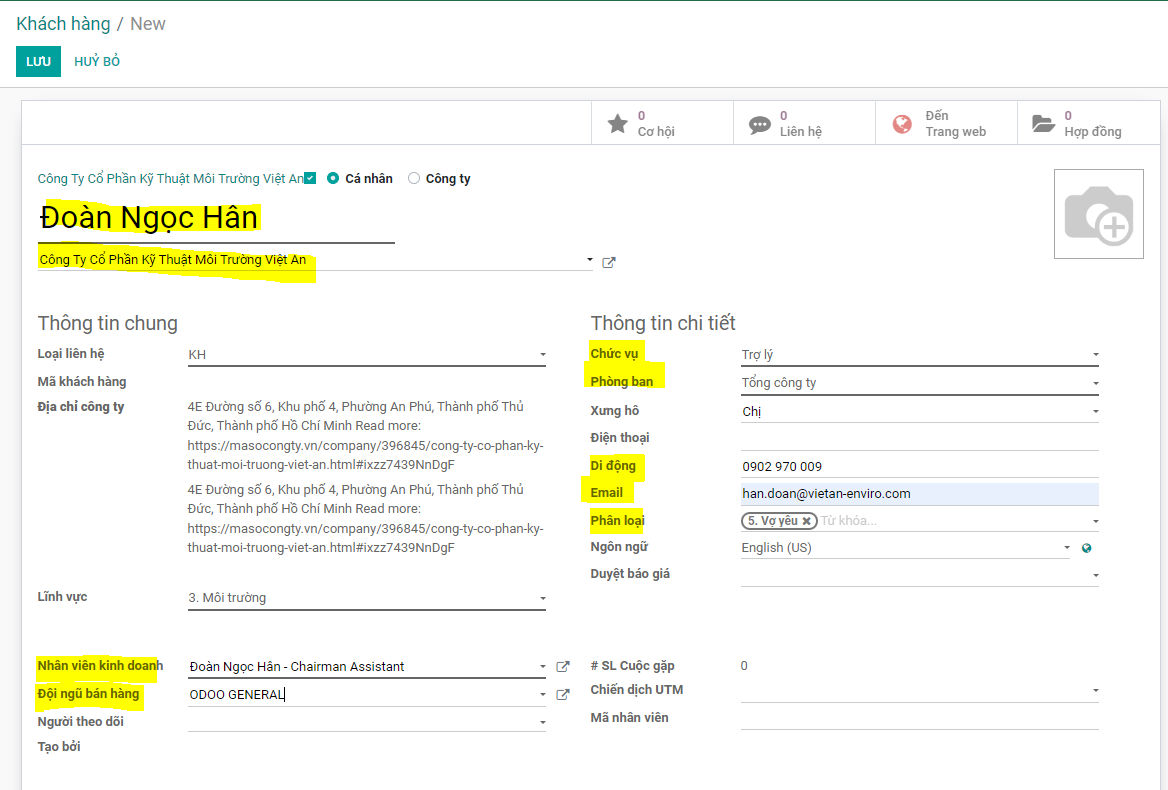Expand the Loại liên hệ dropdown
Image resolution: width=1168 pixels, height=790 pixels.
[x=542, y=355]
